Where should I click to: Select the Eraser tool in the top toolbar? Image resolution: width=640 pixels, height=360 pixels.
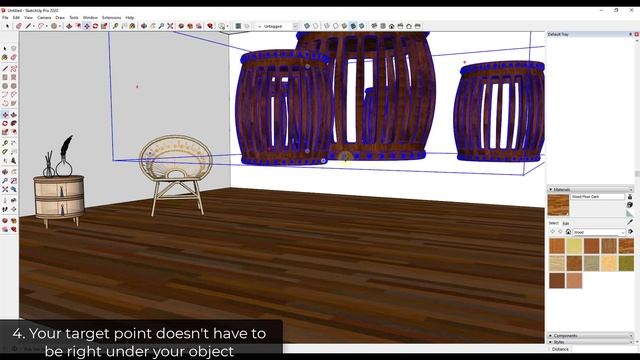19,26
